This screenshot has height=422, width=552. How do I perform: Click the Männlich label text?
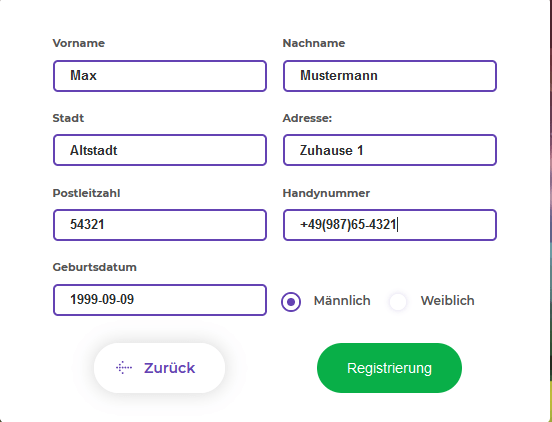(342, 301)
